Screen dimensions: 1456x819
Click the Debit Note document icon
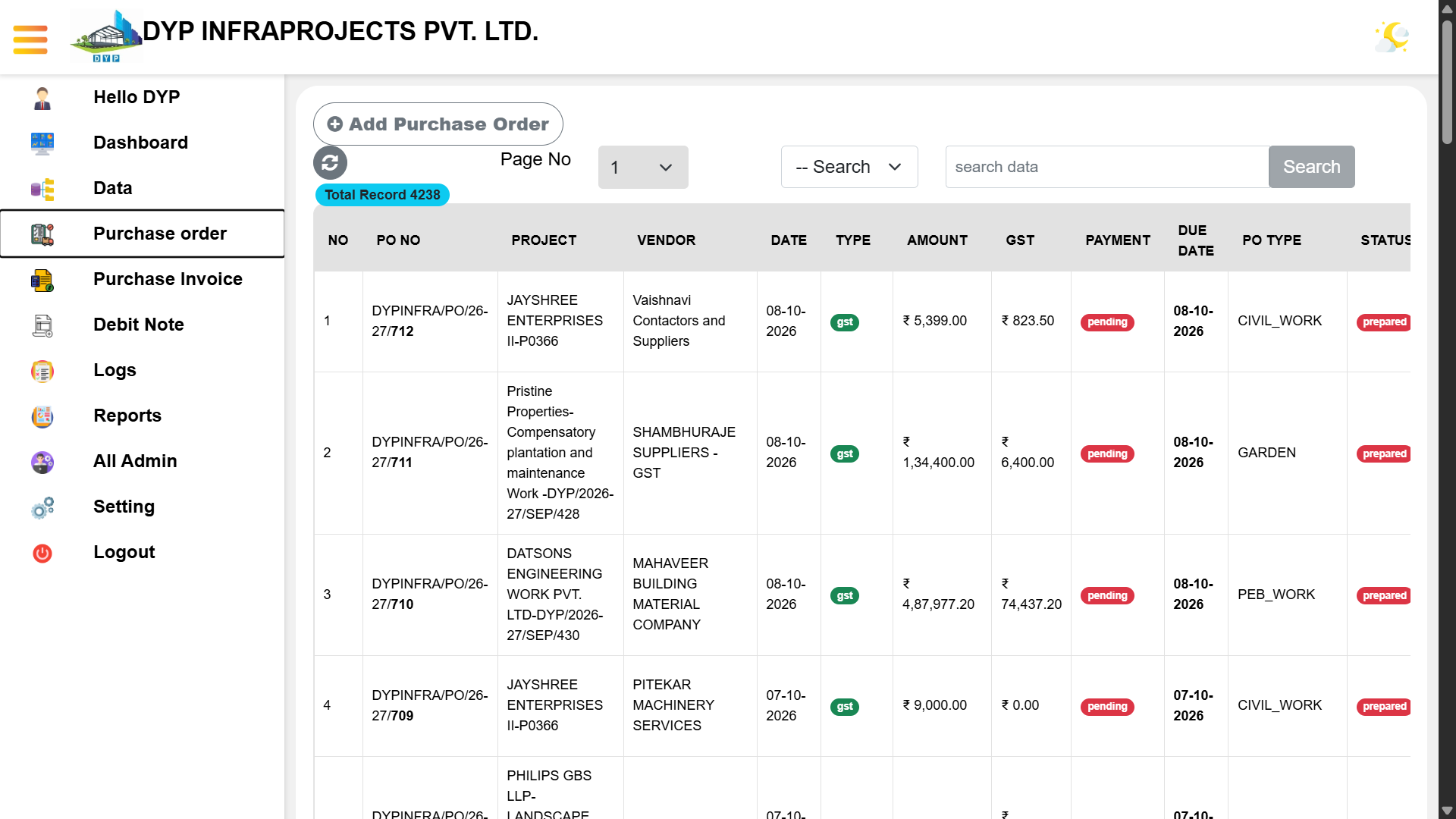tap(42, 325)
